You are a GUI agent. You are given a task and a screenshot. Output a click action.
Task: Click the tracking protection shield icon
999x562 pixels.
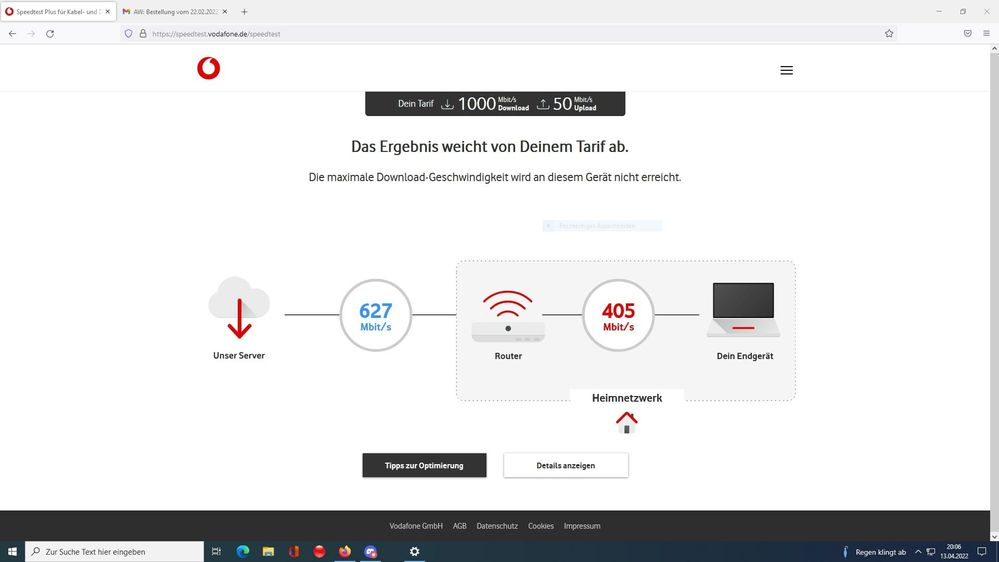[x=129, y=34]
